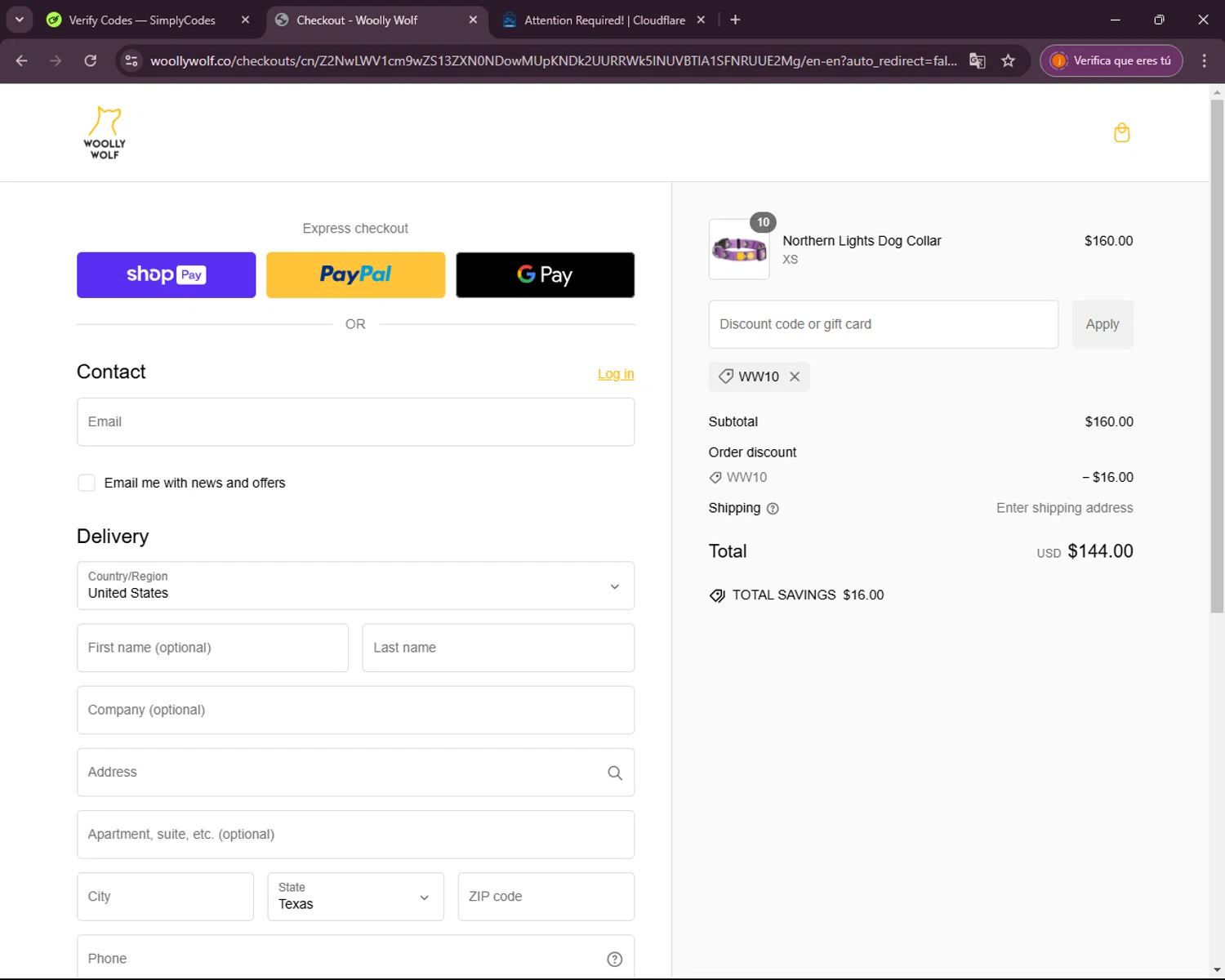
Task: Focus the Company (optional) field
Action: tap(355, 710)
